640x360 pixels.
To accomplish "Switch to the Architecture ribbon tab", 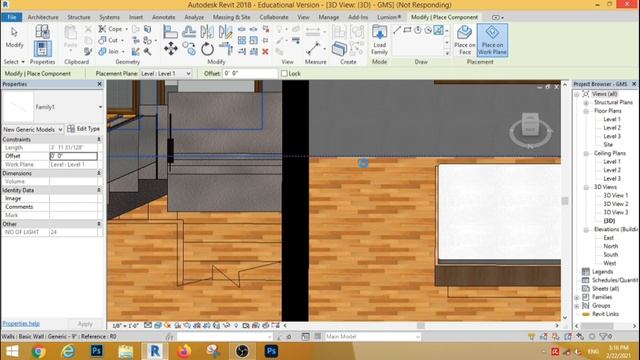I will pos(43,17).
